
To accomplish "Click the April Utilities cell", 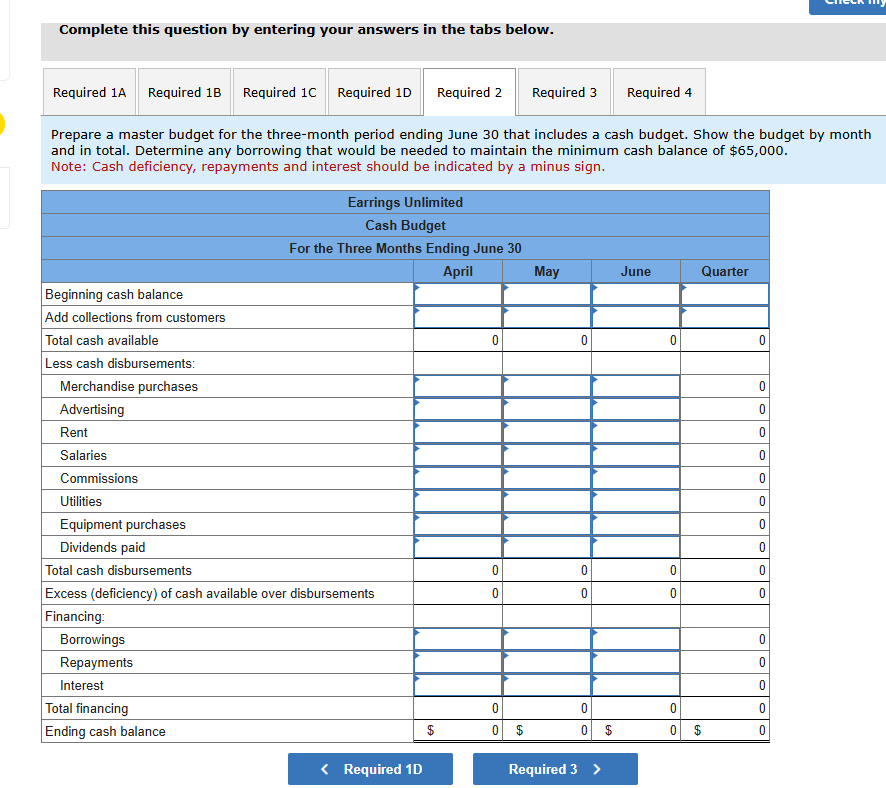I will click(x=458, y=502).
